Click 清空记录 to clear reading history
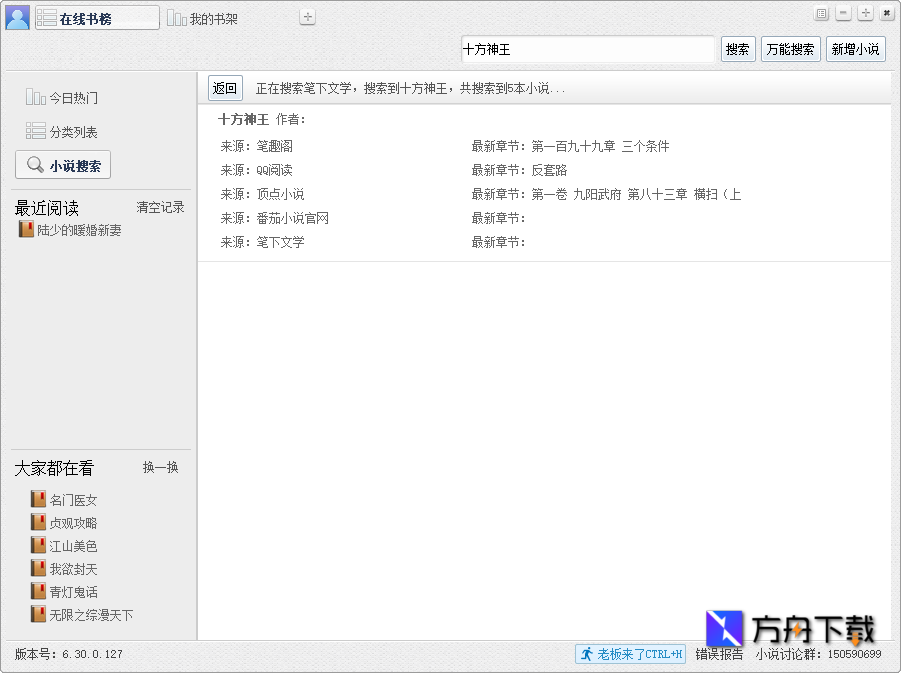The height and width of the screenshot is (673, 901). pyautogui.click(x=160, y=208)
